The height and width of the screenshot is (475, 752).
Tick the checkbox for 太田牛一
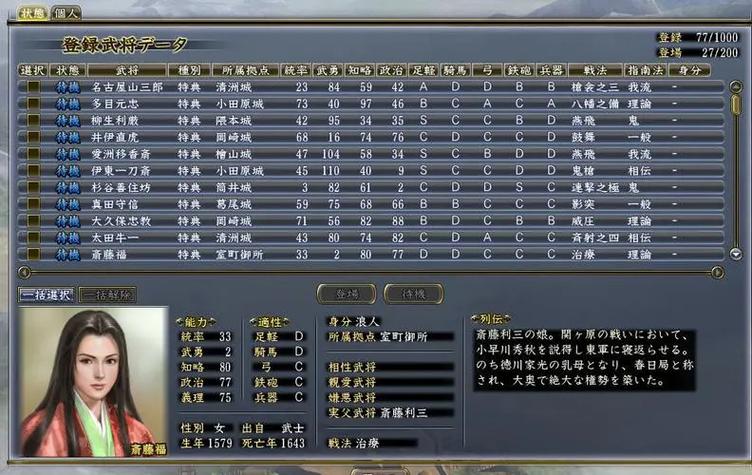[33, 238]
